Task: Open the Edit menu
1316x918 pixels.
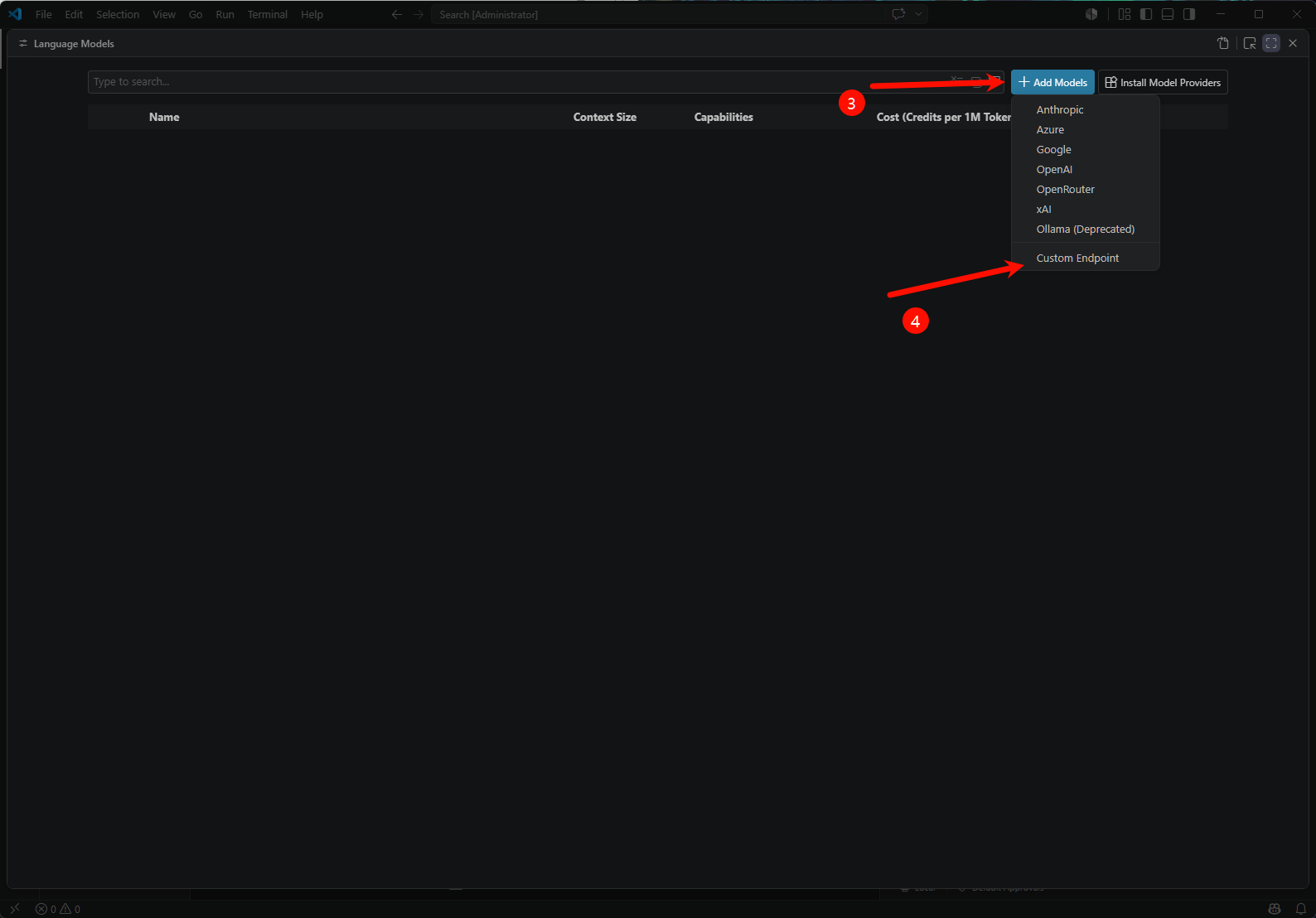Action: point(74,14)
